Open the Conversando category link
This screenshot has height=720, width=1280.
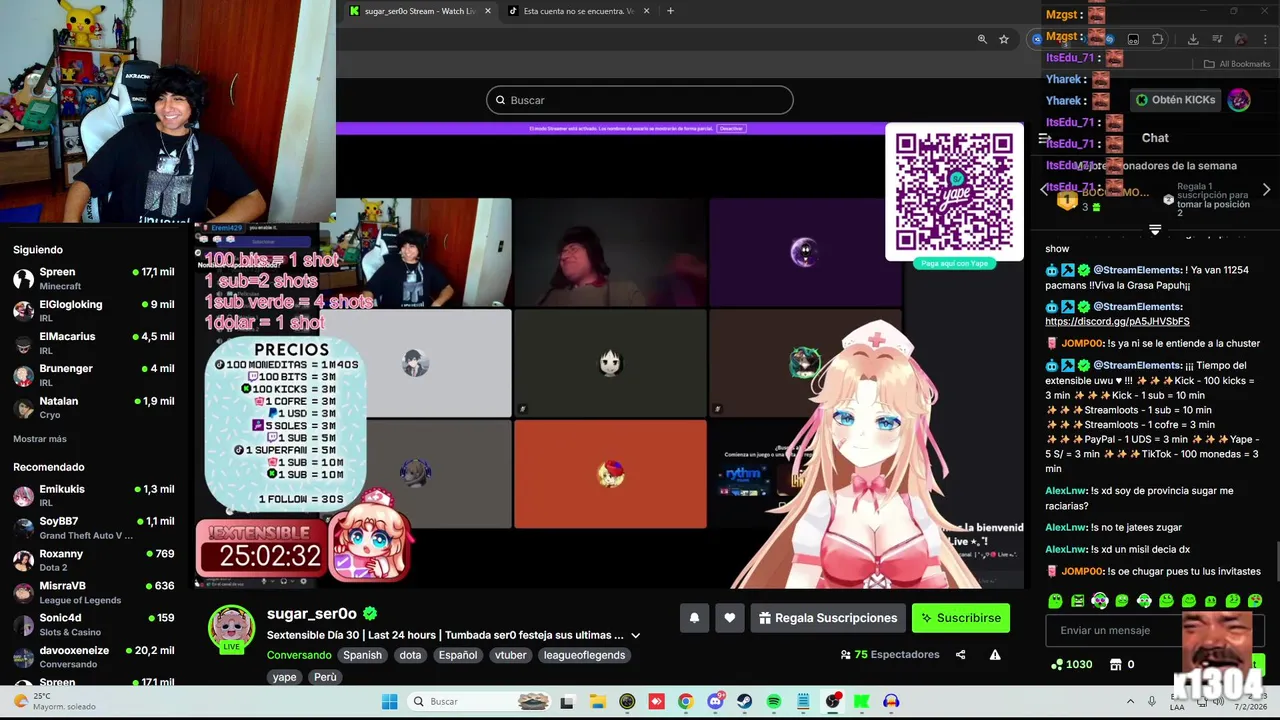click(299, 655)
